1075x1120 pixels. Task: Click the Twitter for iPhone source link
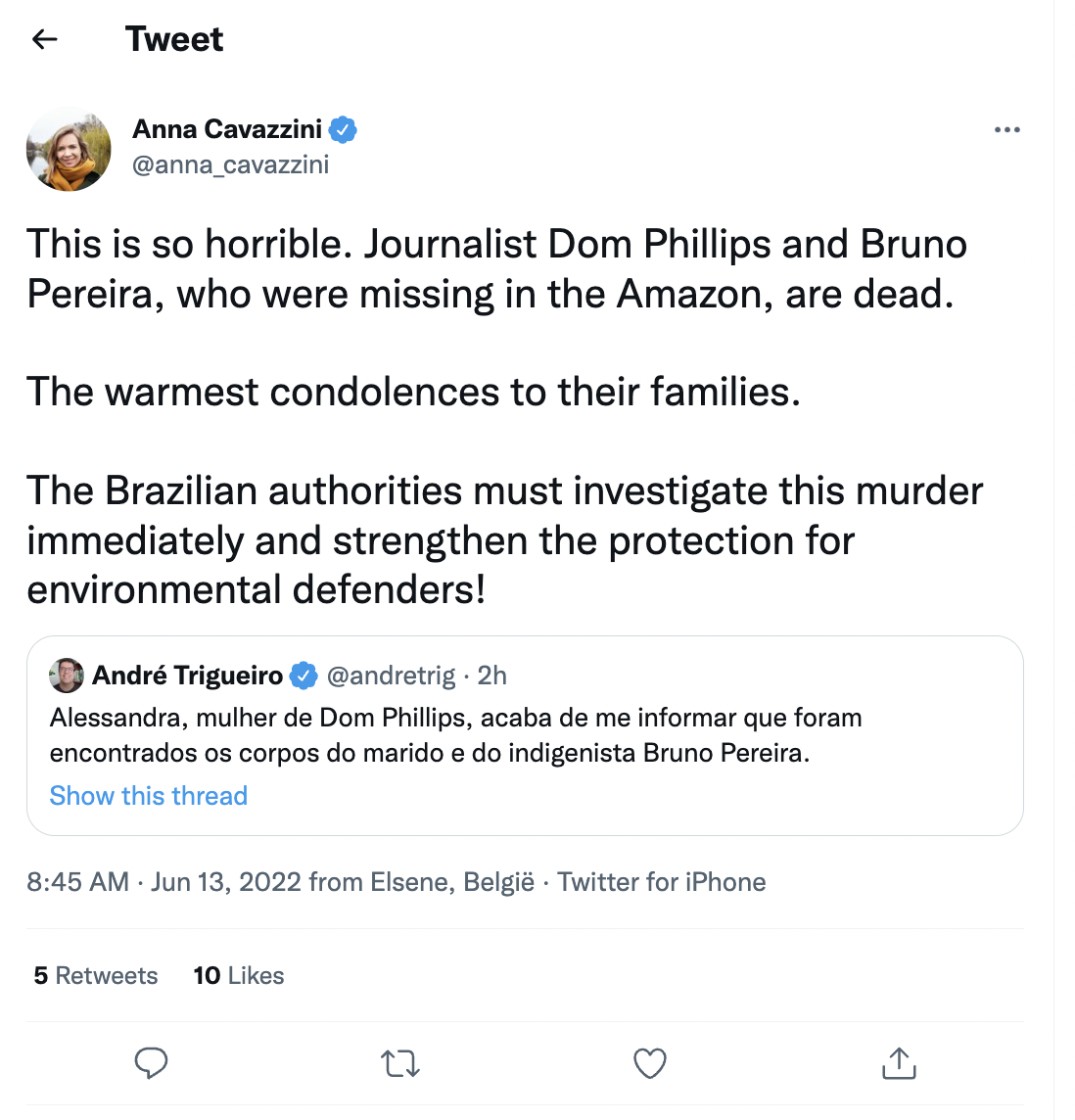pyautogui.click(x=662, y=882)
